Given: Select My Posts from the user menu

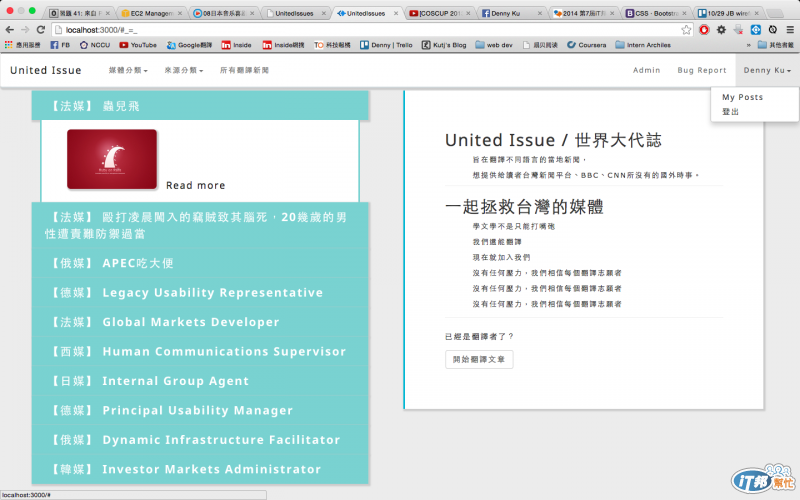Looking at the screenshot, I should coord(742,97).
